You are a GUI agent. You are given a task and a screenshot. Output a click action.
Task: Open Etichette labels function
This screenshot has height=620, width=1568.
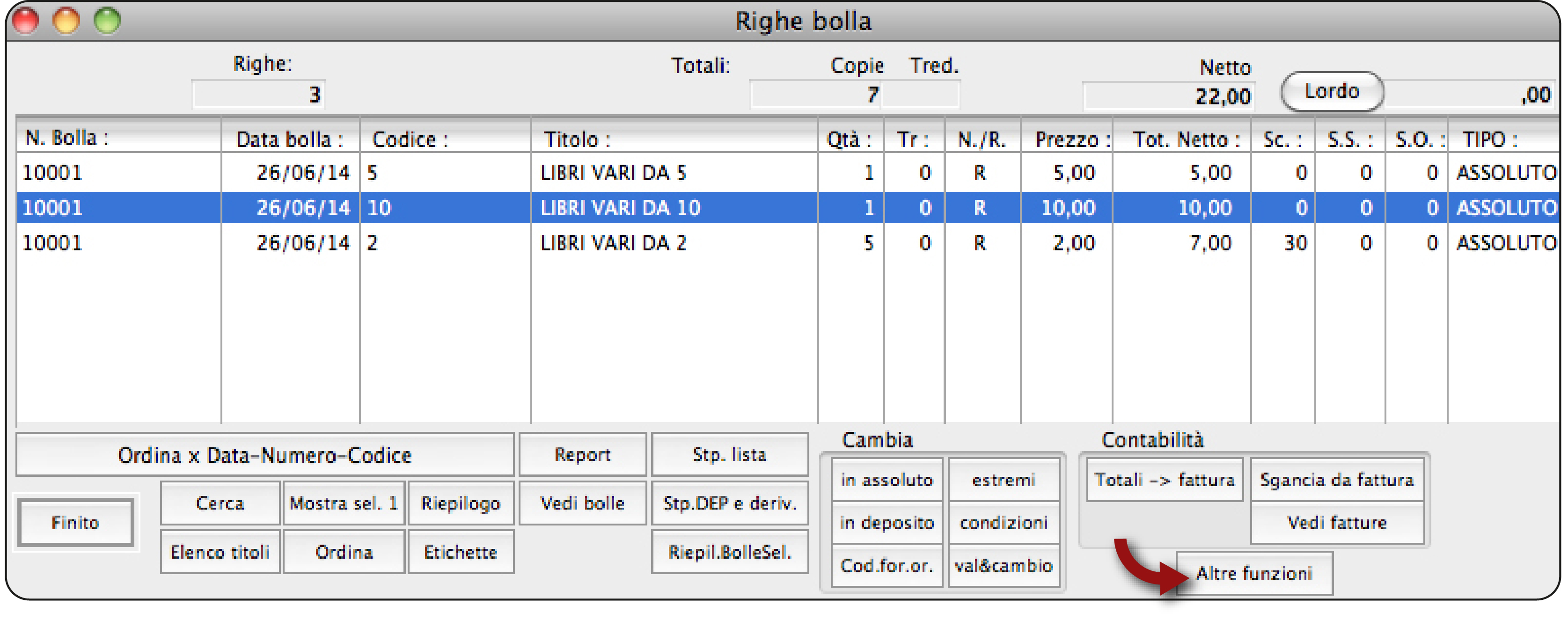[461, 551]
